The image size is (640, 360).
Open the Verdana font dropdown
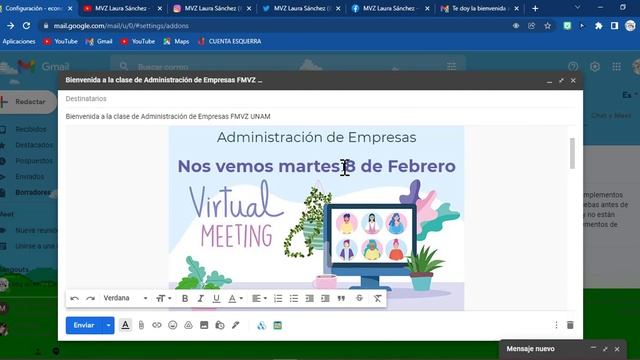tap(125, 298)
